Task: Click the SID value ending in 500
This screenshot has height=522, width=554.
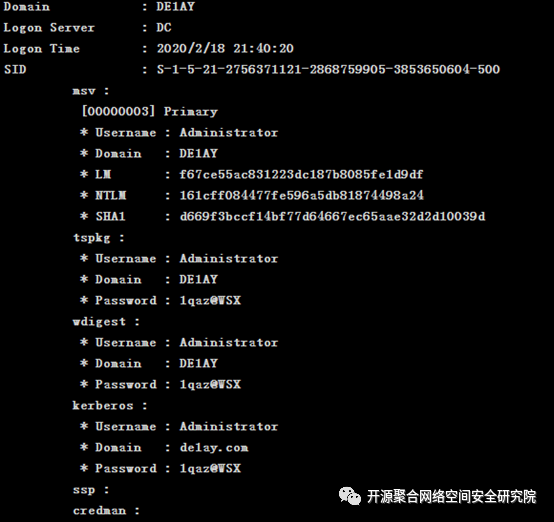Action: coord(328,69)
